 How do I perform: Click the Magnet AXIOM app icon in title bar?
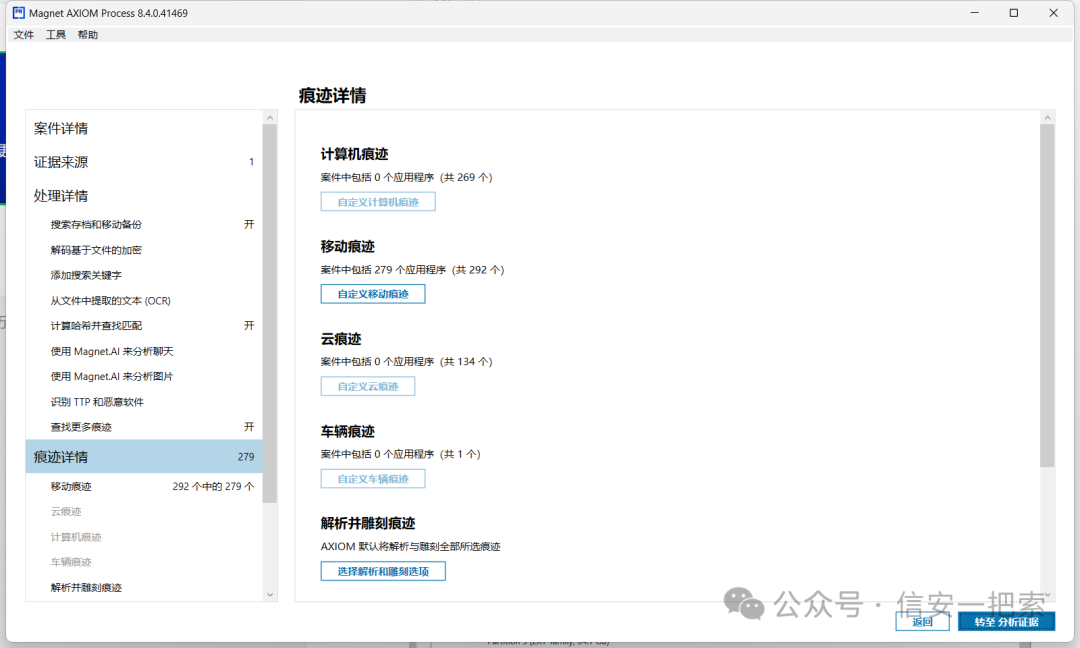coord(19,12)
